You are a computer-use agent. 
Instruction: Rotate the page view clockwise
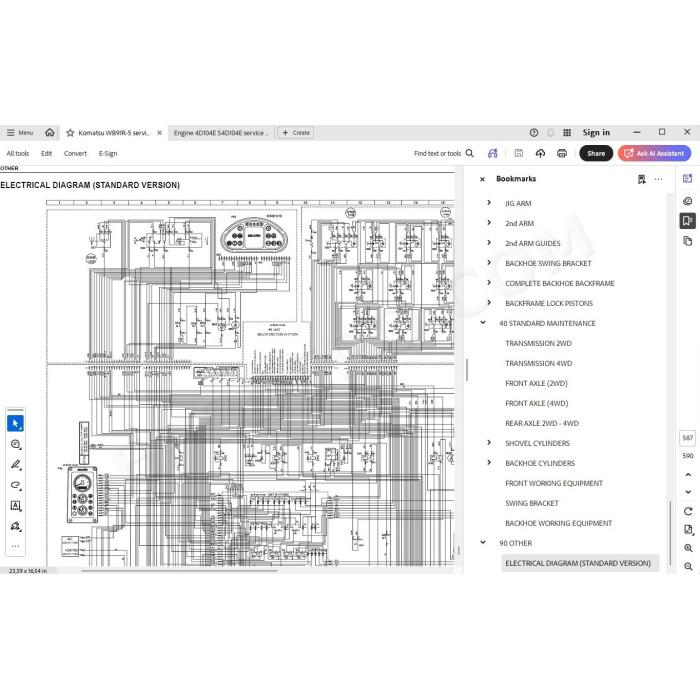[x=688, y=511]
